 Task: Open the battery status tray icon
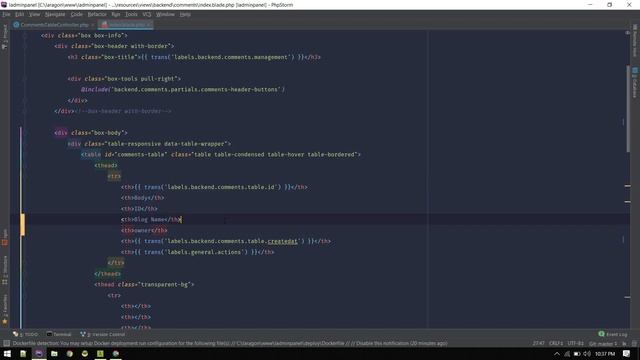(x=577, y=353)
